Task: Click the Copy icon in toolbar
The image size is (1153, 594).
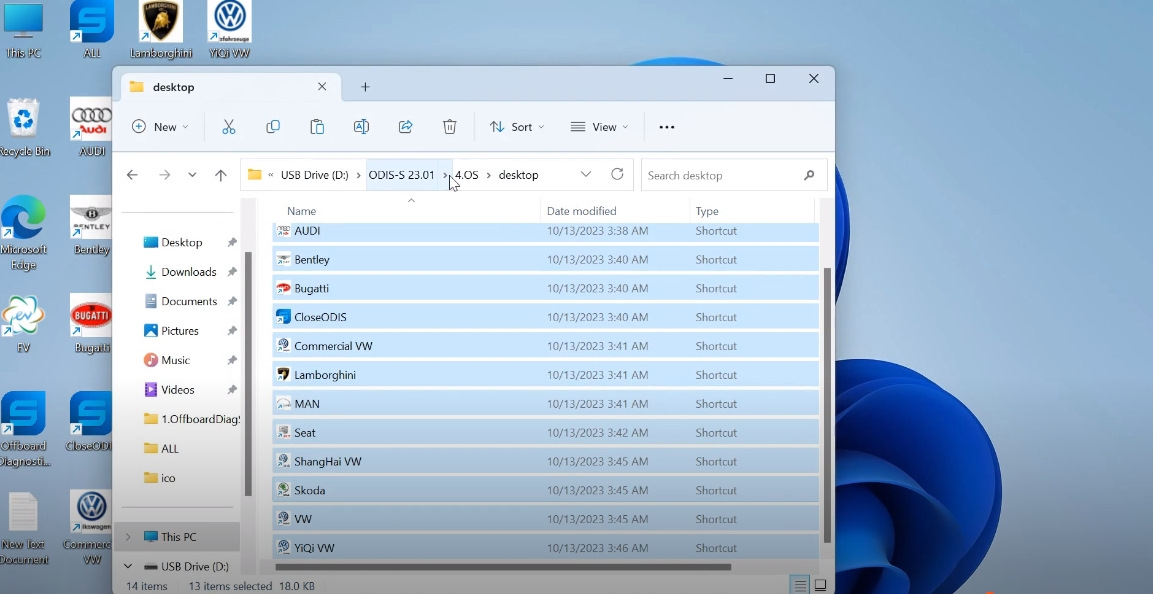Action: (273, 127)
